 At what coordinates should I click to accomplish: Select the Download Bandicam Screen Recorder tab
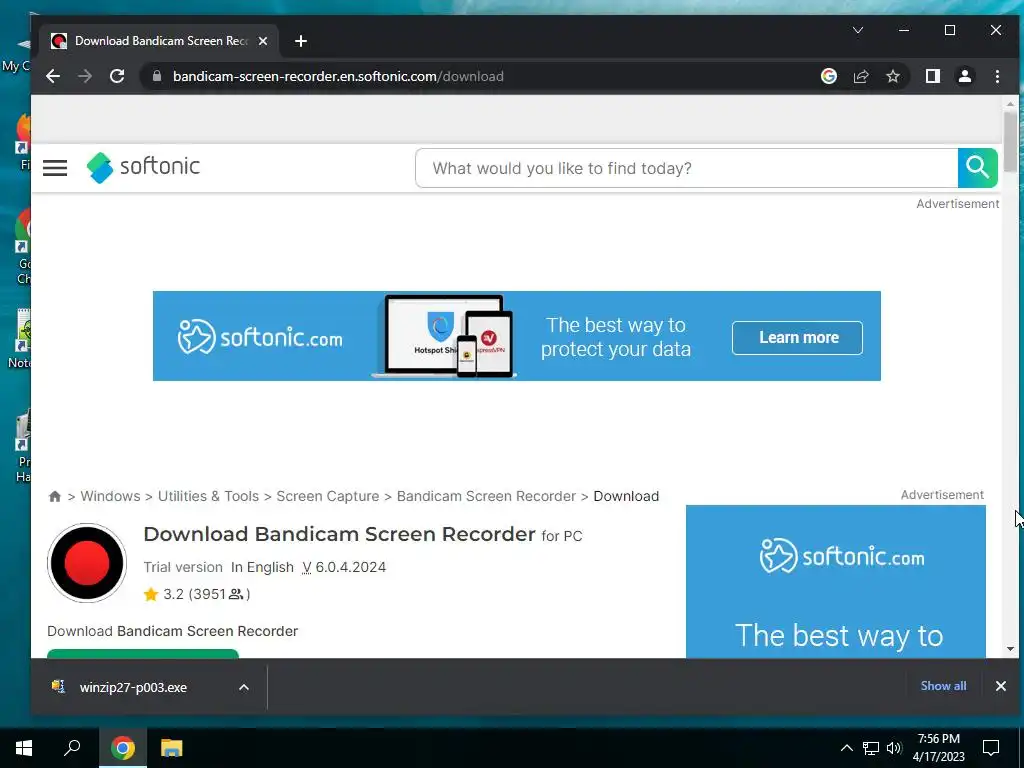point(160,41)
